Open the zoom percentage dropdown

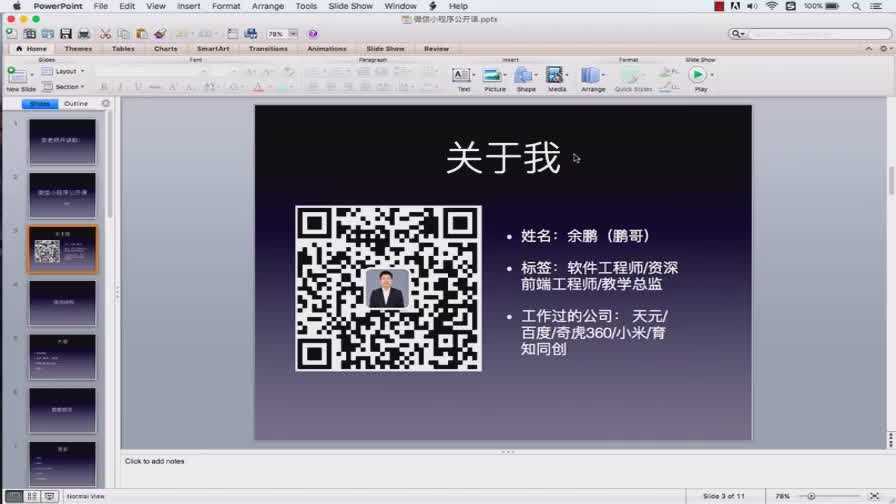(293, 34)
